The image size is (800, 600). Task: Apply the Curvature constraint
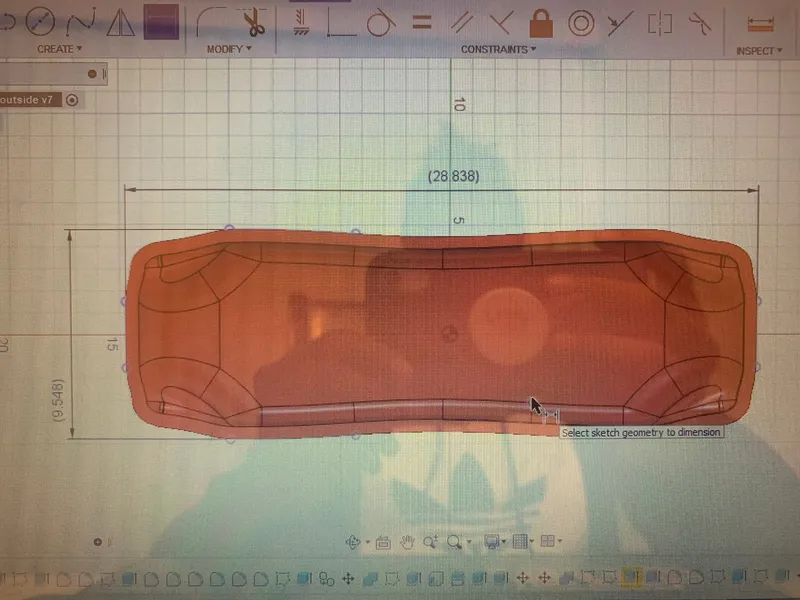(699, 24)
